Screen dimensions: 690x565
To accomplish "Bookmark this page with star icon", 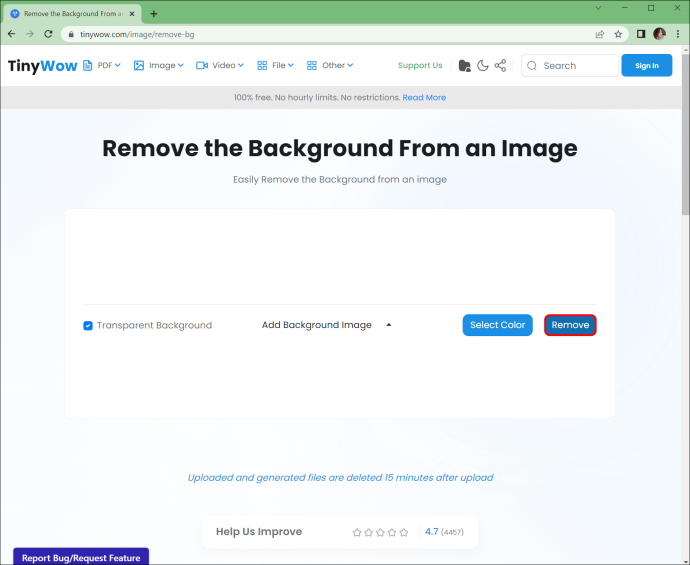I will (x=618, y=34).
